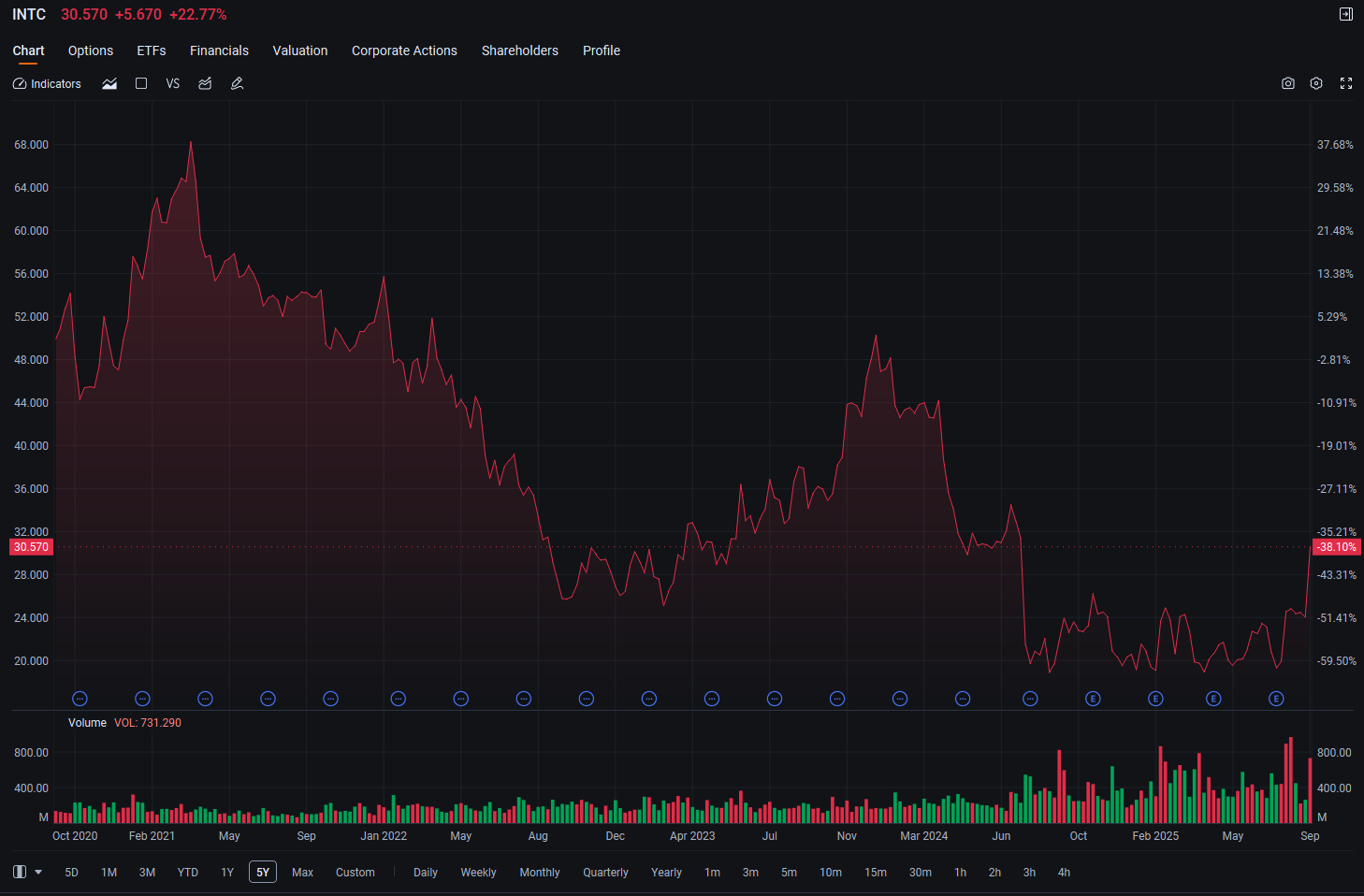
Task: Click the red -38.10% axis tag
Action: tap(1336, 547)
